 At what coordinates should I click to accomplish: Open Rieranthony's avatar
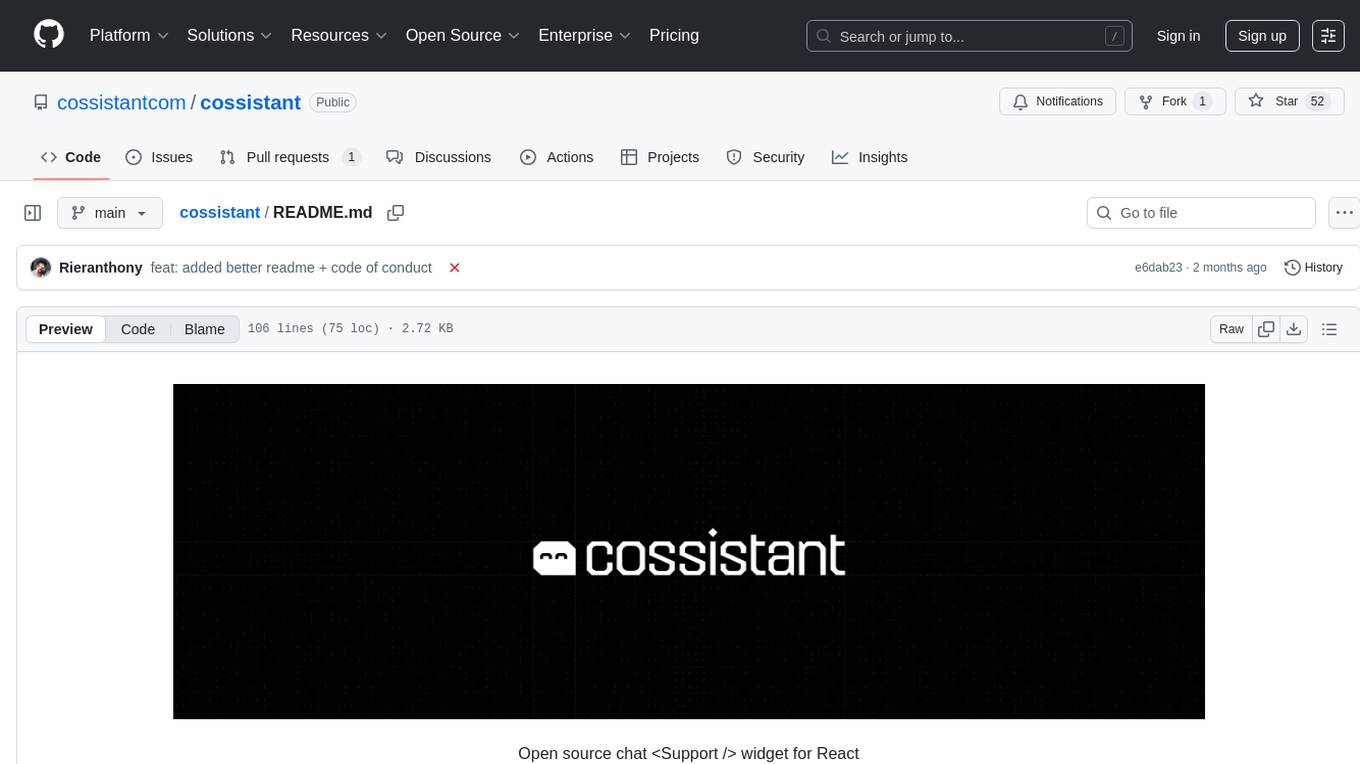pos(41,268)
